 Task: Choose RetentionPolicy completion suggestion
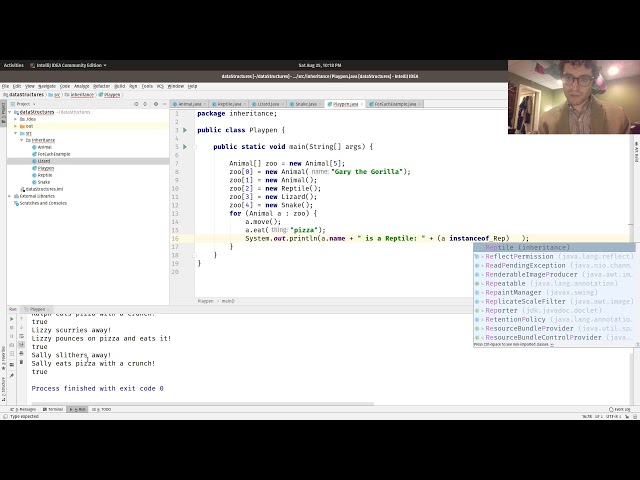pos(554,320)
